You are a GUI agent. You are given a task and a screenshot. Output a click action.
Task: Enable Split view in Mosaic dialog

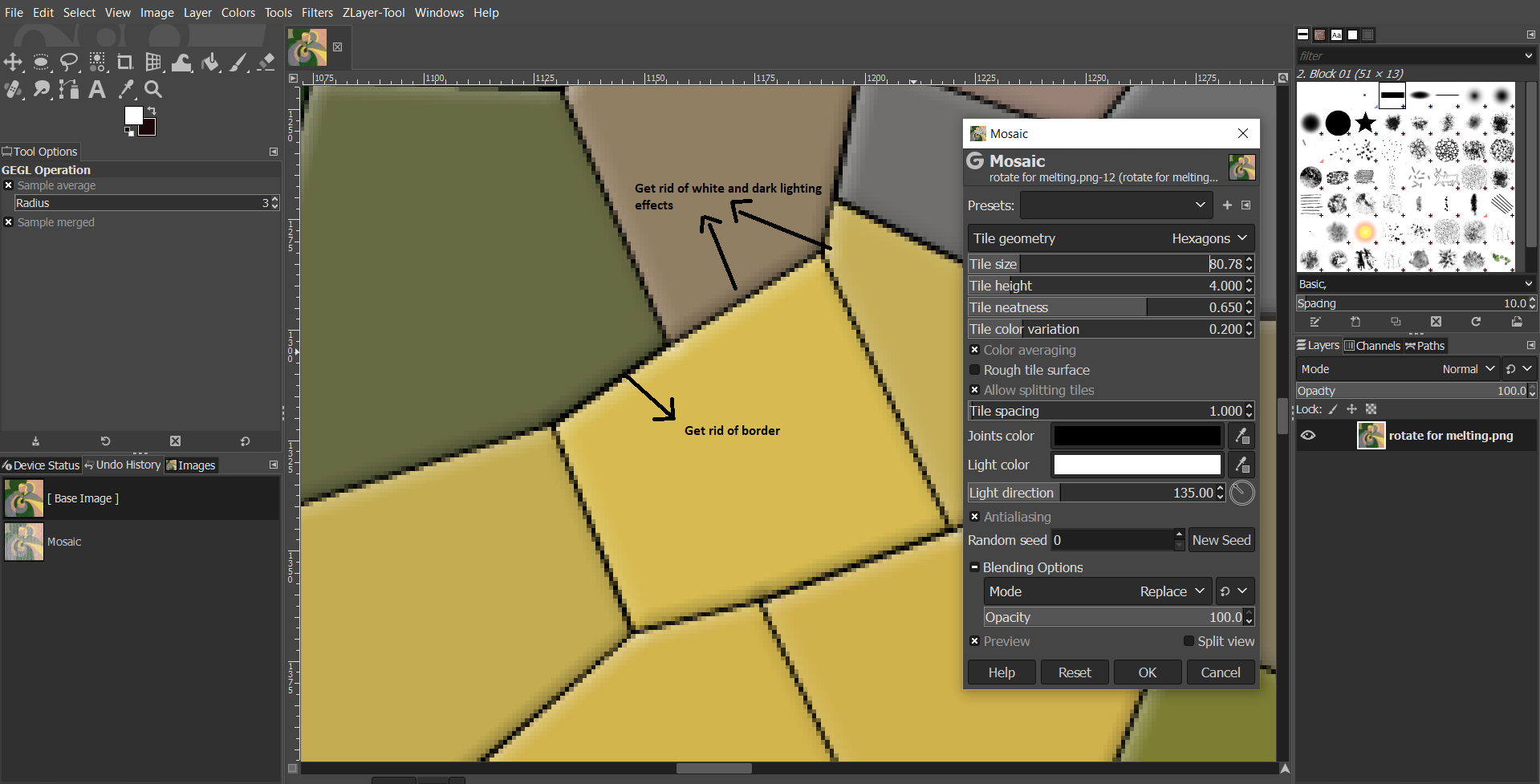1189,641
